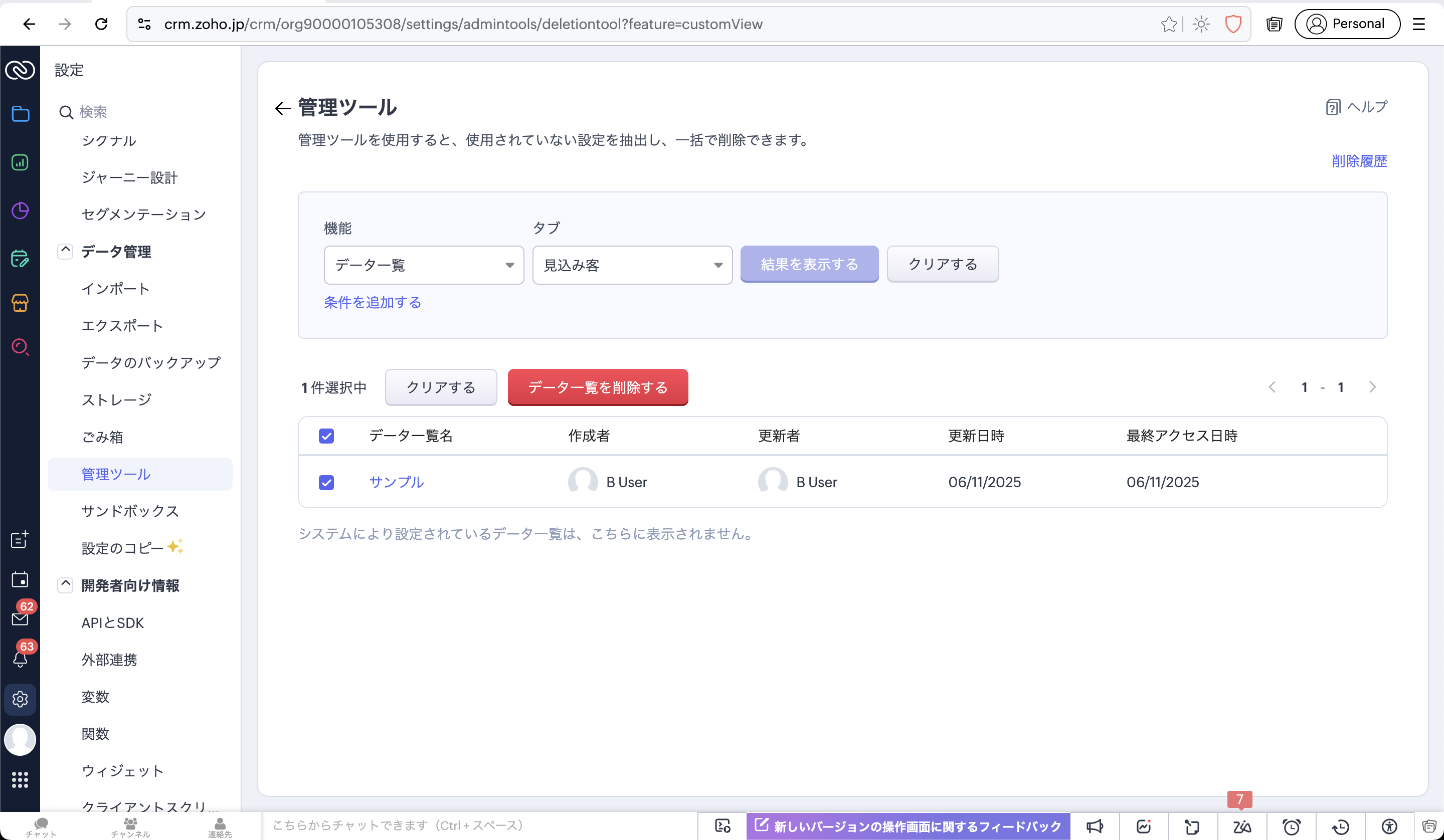Click the red データ一覧を削除する button

coord(597,387)
